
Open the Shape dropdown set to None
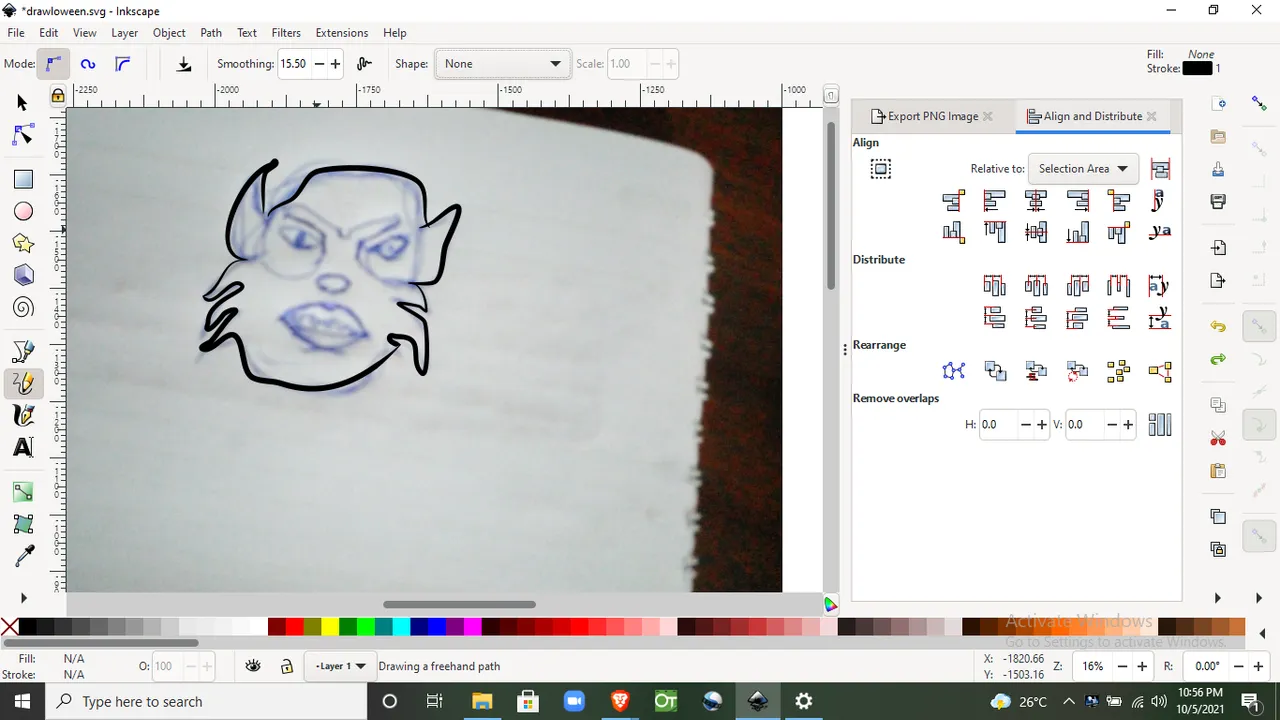click(x=503, y=64)
